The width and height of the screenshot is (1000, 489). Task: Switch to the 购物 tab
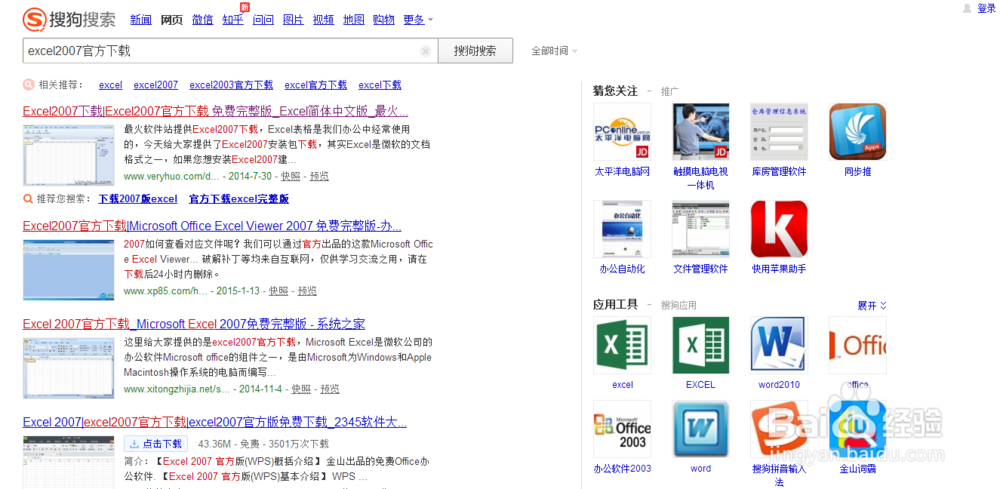point(383,20)
